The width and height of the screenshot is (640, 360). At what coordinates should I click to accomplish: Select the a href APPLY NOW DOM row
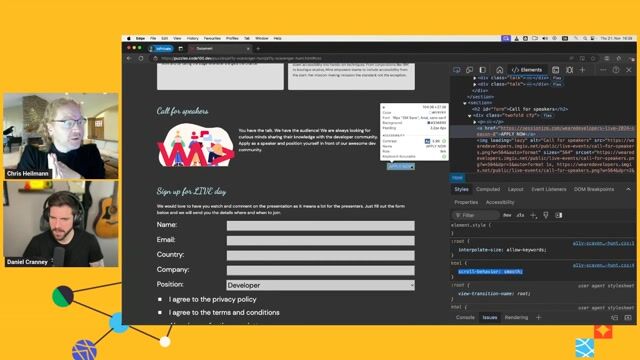click(543, 131)
